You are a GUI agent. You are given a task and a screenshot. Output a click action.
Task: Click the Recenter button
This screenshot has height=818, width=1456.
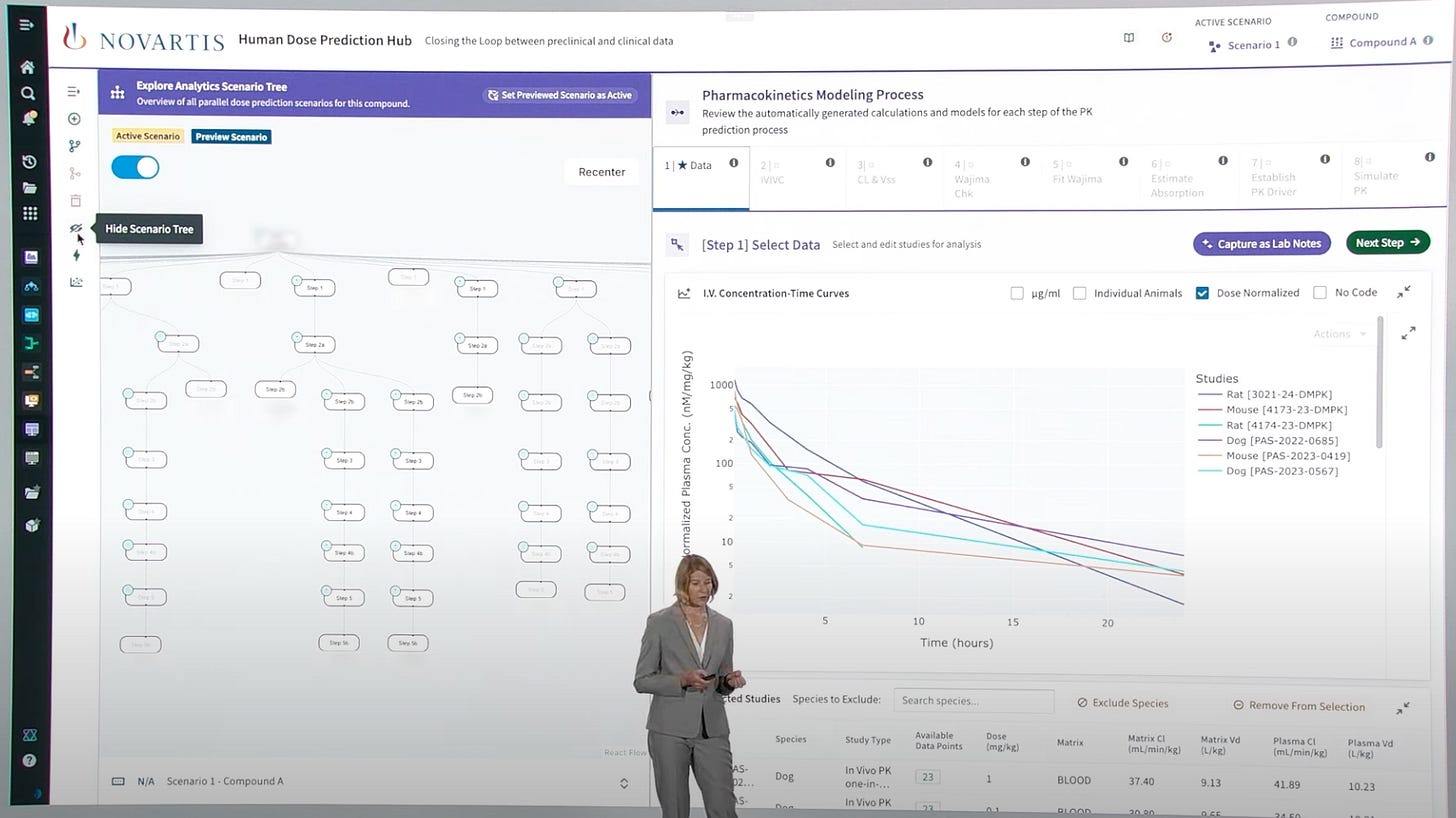(x=601, y=172)
